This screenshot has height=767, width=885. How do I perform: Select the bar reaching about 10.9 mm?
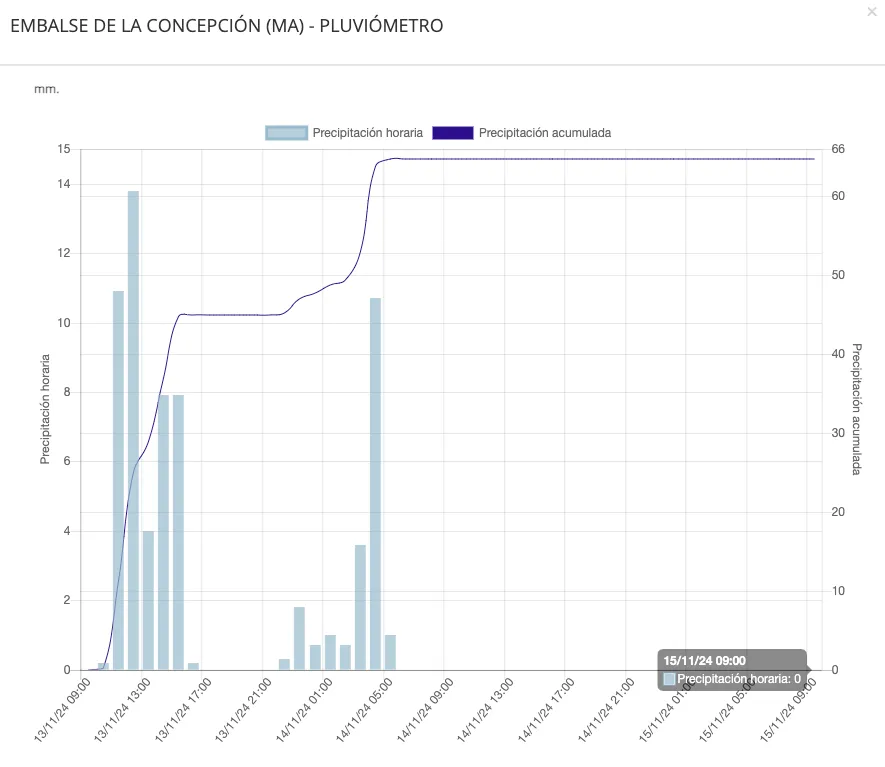tap(118, 480)
